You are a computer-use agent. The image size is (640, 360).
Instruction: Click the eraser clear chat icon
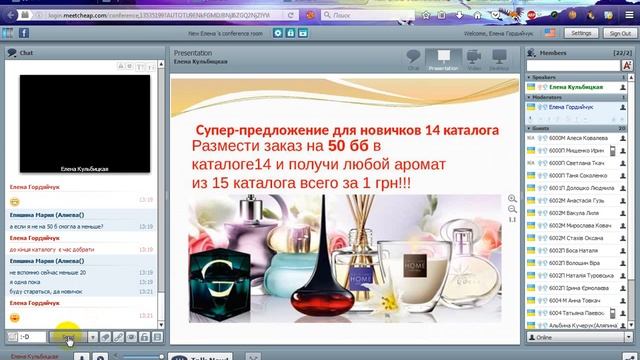[x=105, y=337]
